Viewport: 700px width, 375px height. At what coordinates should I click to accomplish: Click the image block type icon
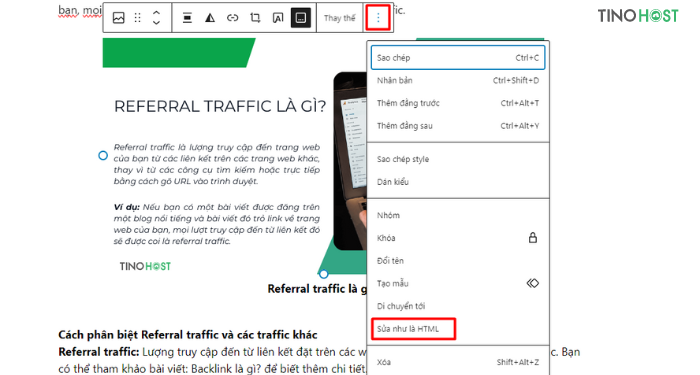(118, 18)
